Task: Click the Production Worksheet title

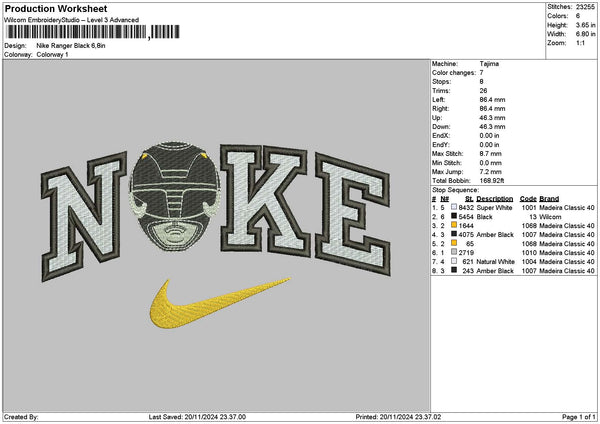Action: click(x=56, y=8)
